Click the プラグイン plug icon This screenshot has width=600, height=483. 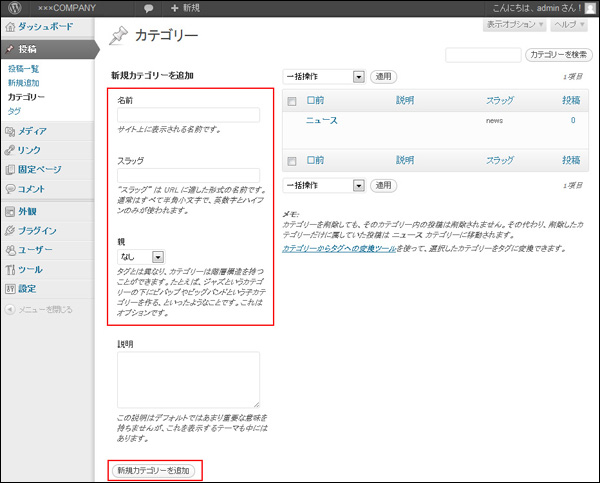click(x=10, y=231)
